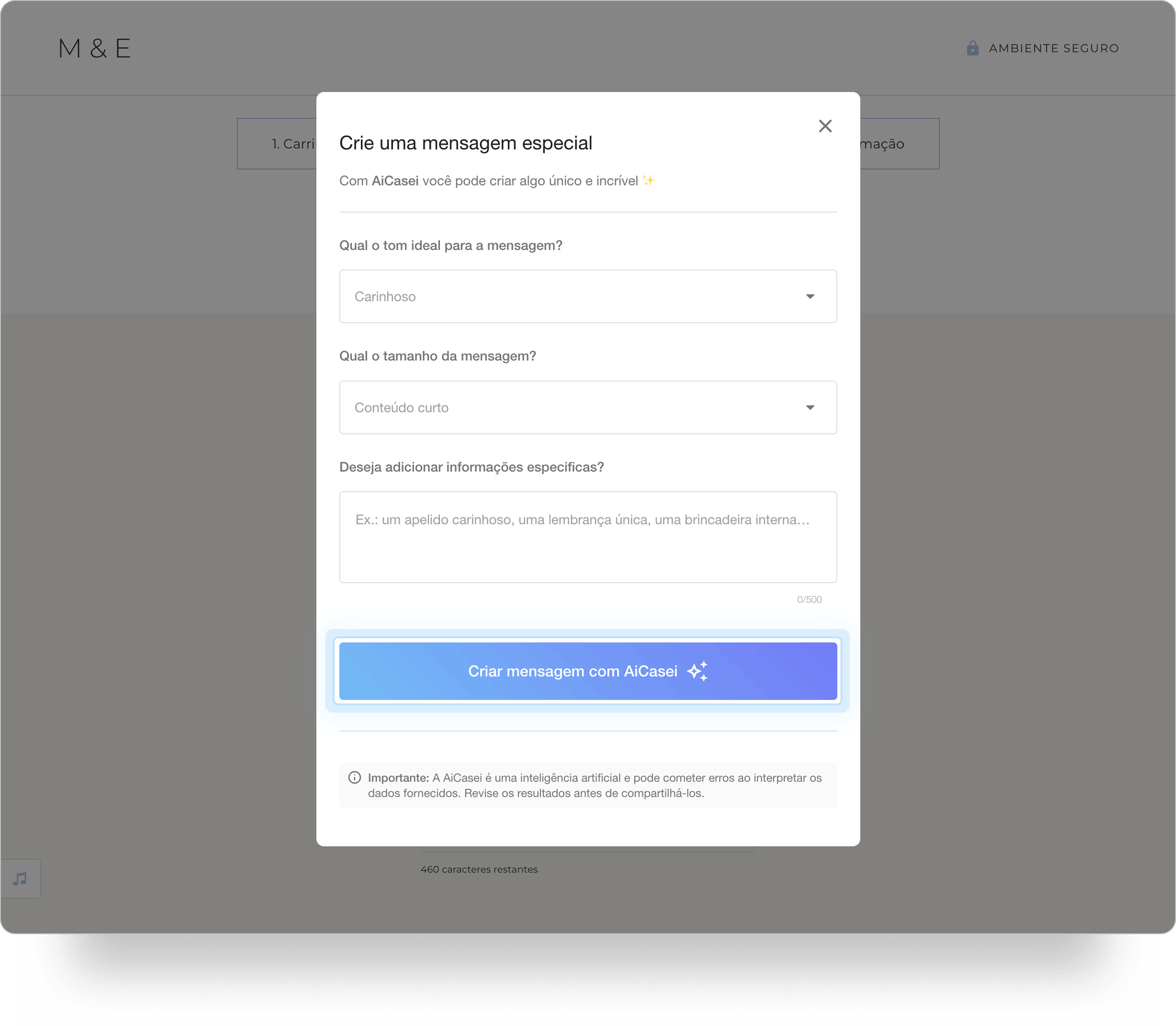The width and height of the screenshot is (1176, 1026).
Task: Close the special message dialog
Action: (x=825, y=126)
